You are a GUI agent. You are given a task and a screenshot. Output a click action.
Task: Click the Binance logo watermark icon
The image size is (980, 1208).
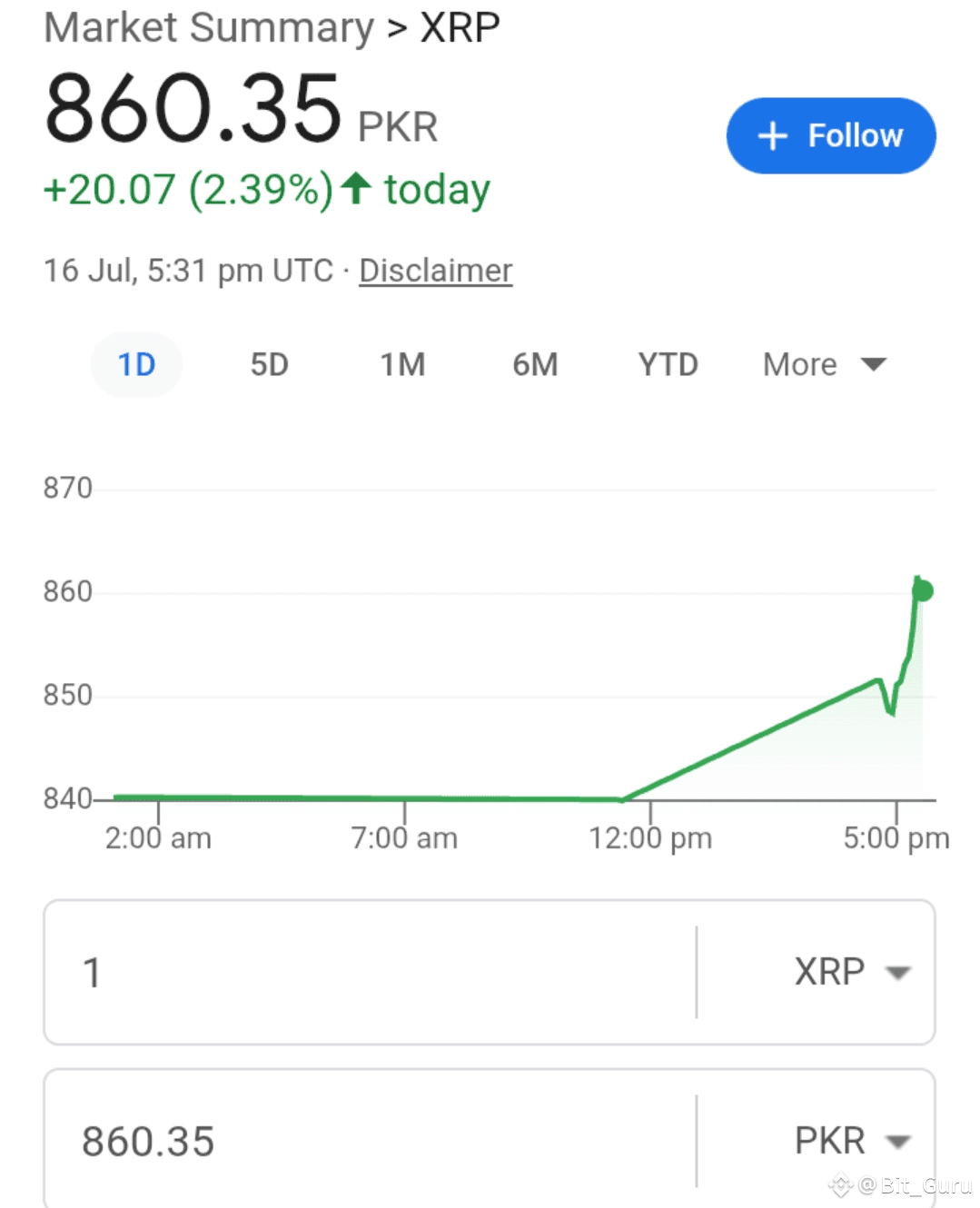(x=840, y=1184)
